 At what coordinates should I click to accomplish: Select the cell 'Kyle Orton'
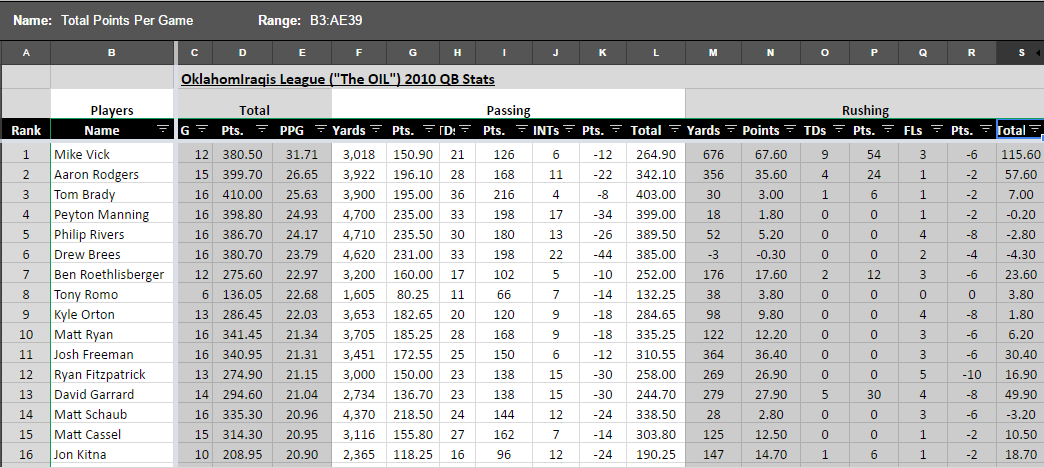(112, 314)
